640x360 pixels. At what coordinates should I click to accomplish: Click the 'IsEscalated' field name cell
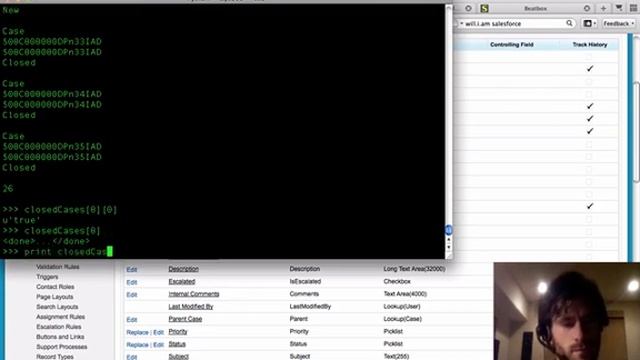305,282
